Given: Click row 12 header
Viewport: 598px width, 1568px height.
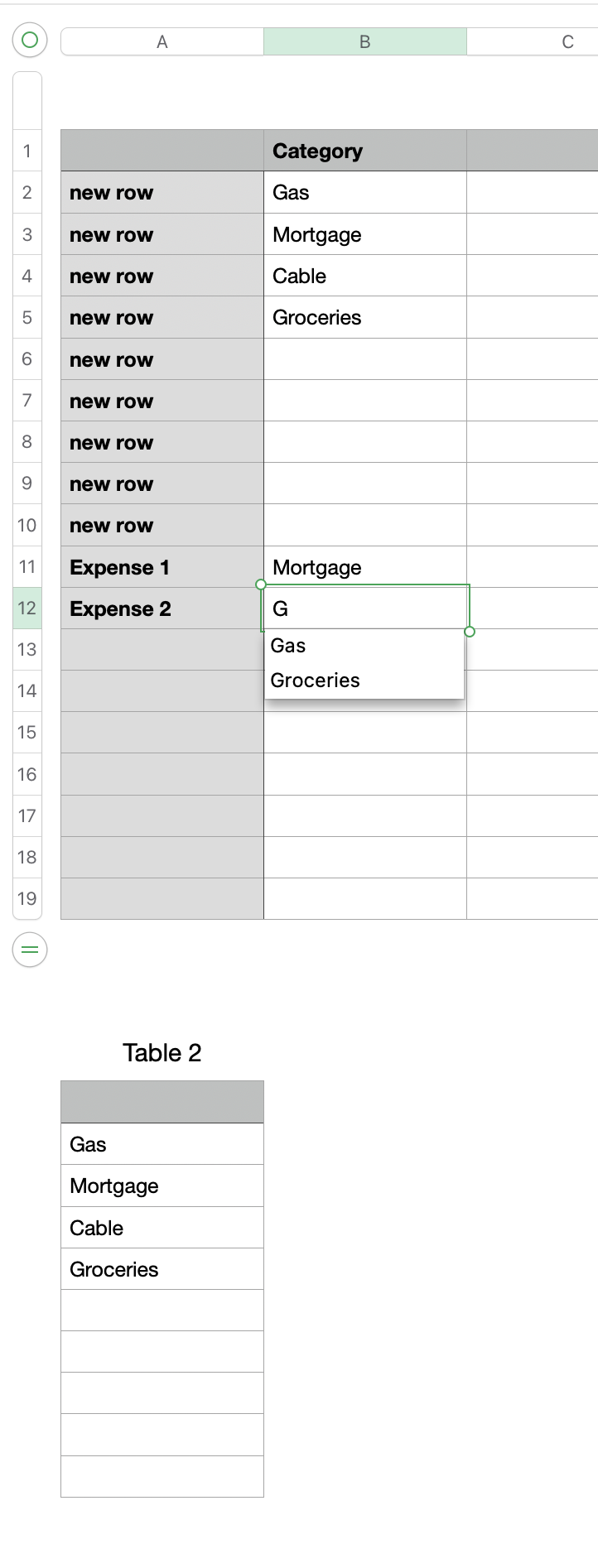Looking at the screenshot, I should (x=27, y=608).
